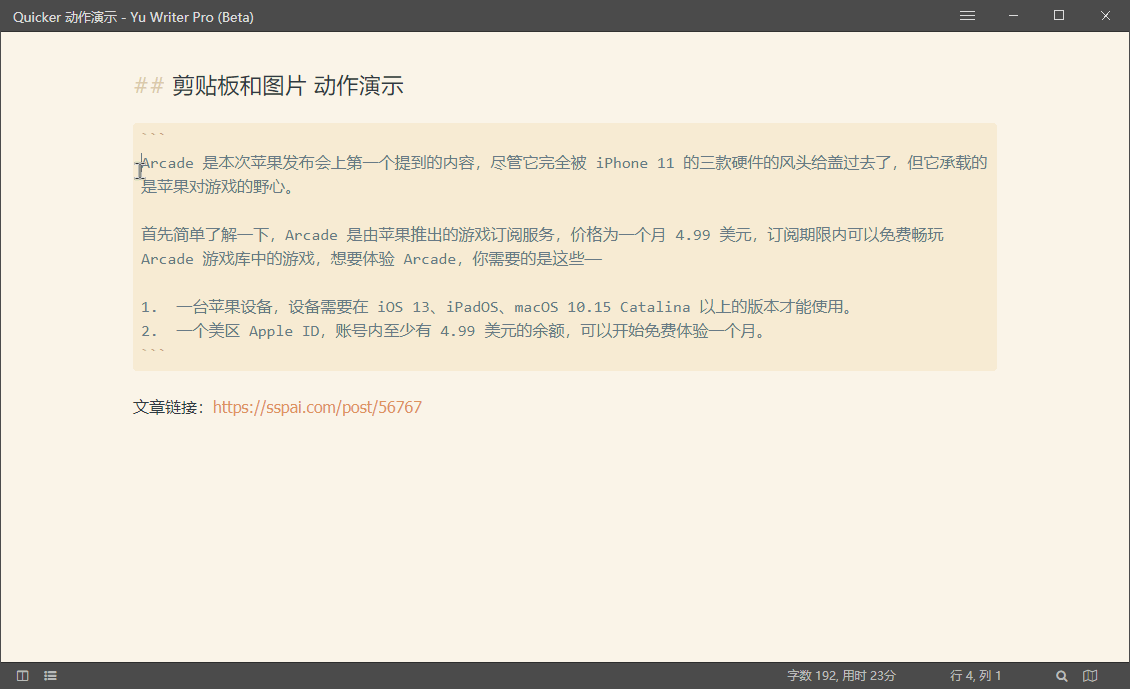Click the word count '字数 192, 用时 23分'
This screenshot has width=1130, height=689.
[x=841, y=675]
